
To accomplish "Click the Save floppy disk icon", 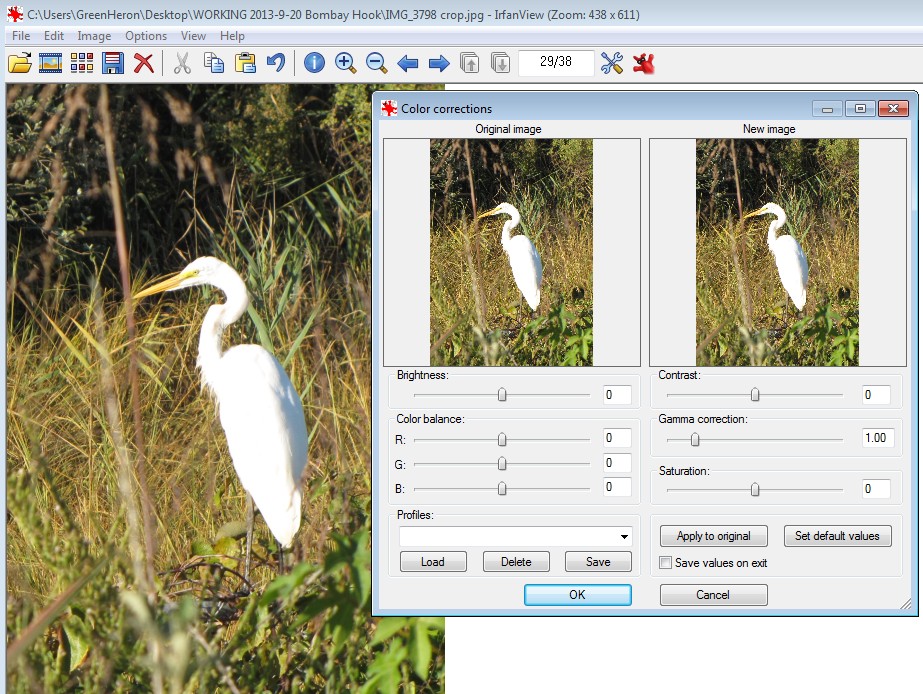I will tap(113, 63).
